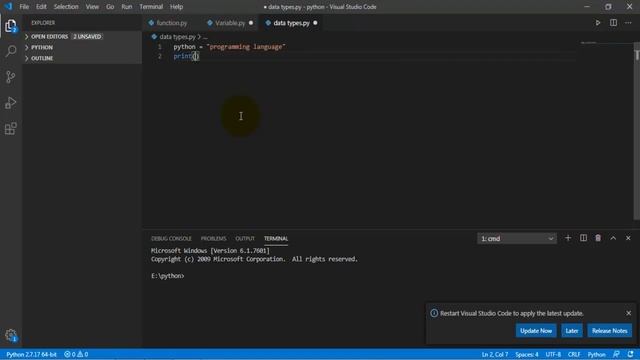Split the editor to the right
Viewport: 640px width, 360px height.
[613, 23]
